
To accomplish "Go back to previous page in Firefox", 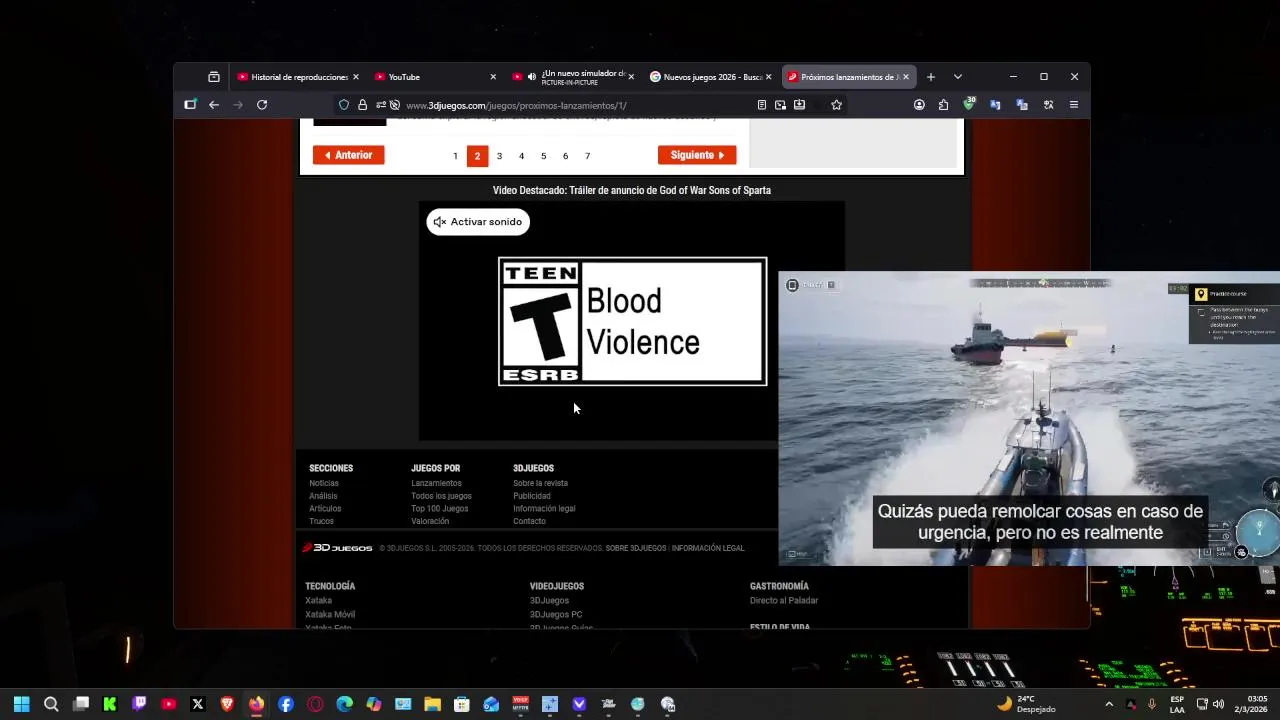I will [214, 105].
